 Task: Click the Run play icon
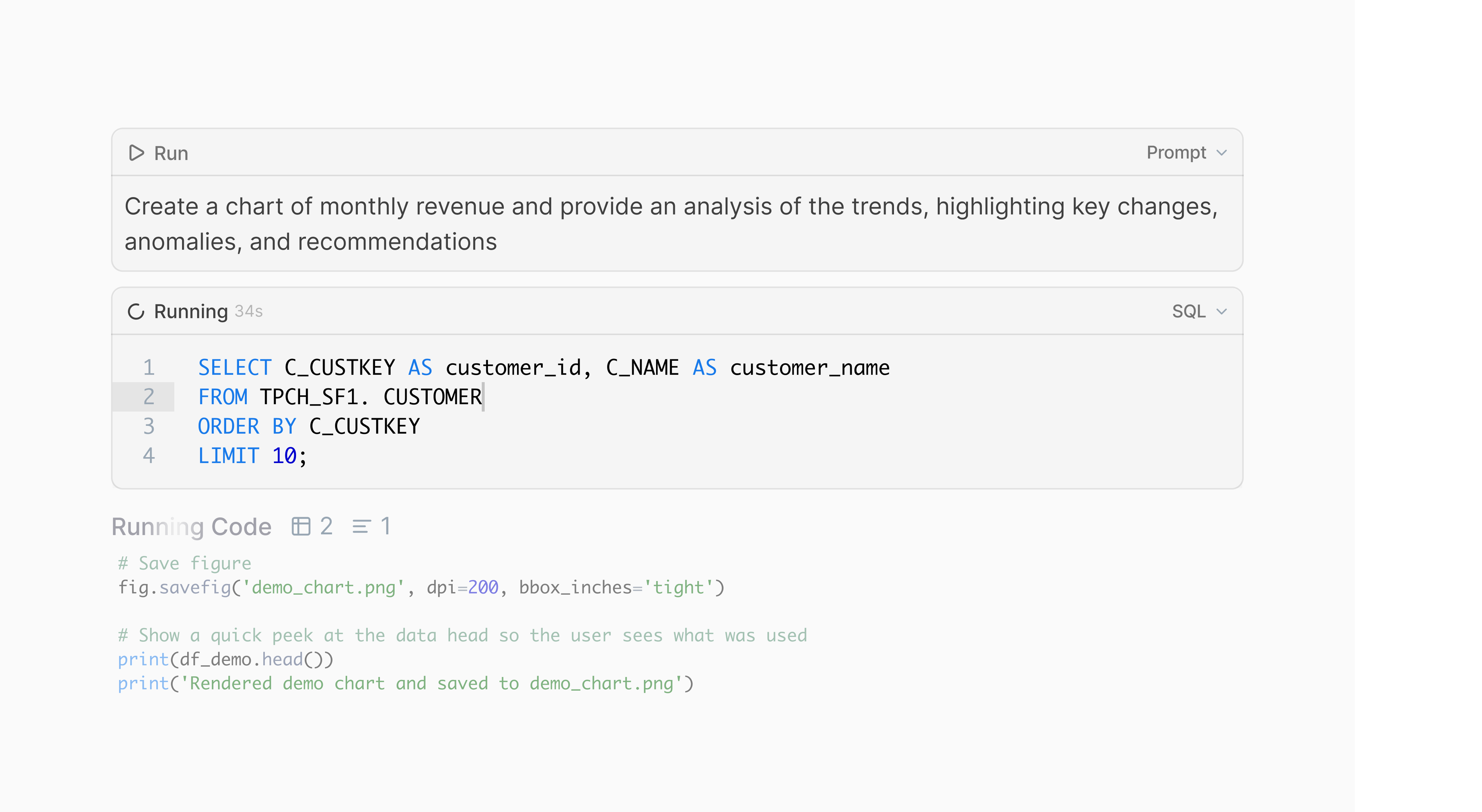click(136, 153)
